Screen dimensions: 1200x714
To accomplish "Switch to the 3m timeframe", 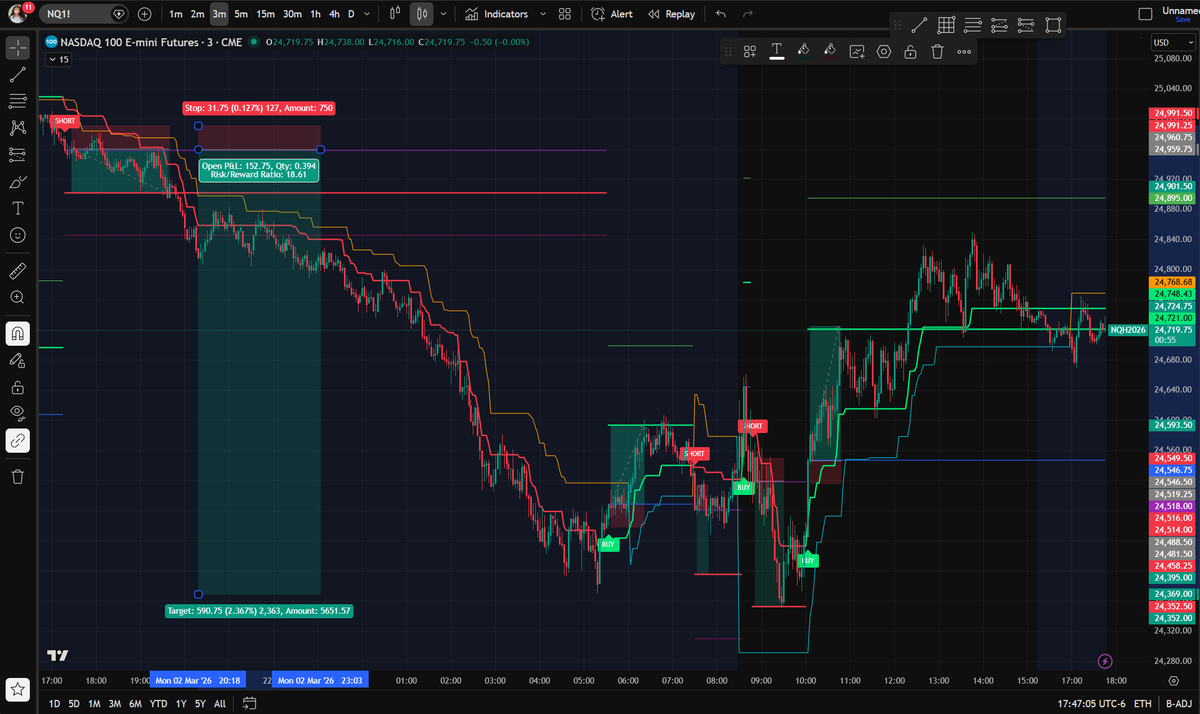I will click(x=218, y=14).
